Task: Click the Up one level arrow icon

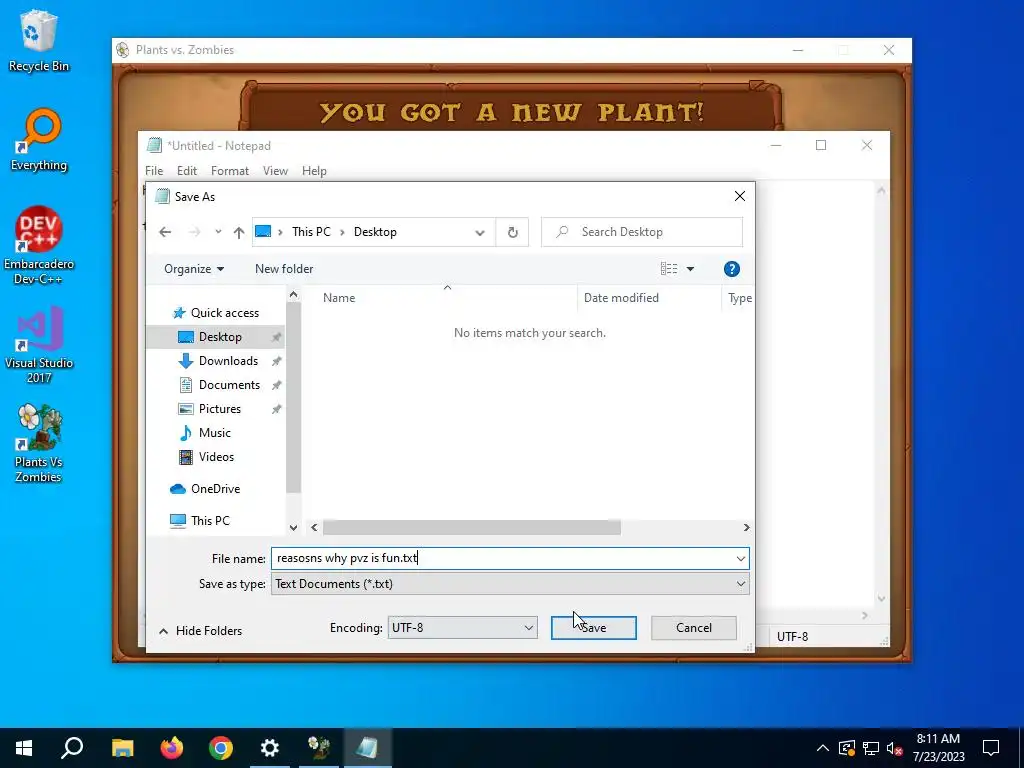Action: 239,232
